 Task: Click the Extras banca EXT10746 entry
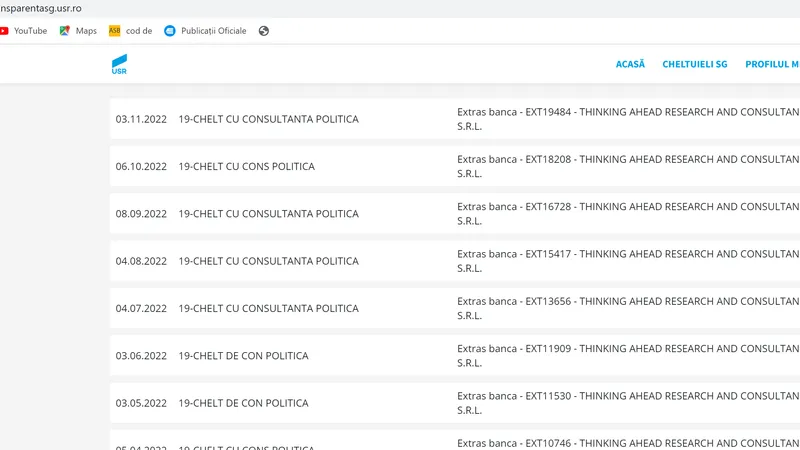(x=628, y=443)
